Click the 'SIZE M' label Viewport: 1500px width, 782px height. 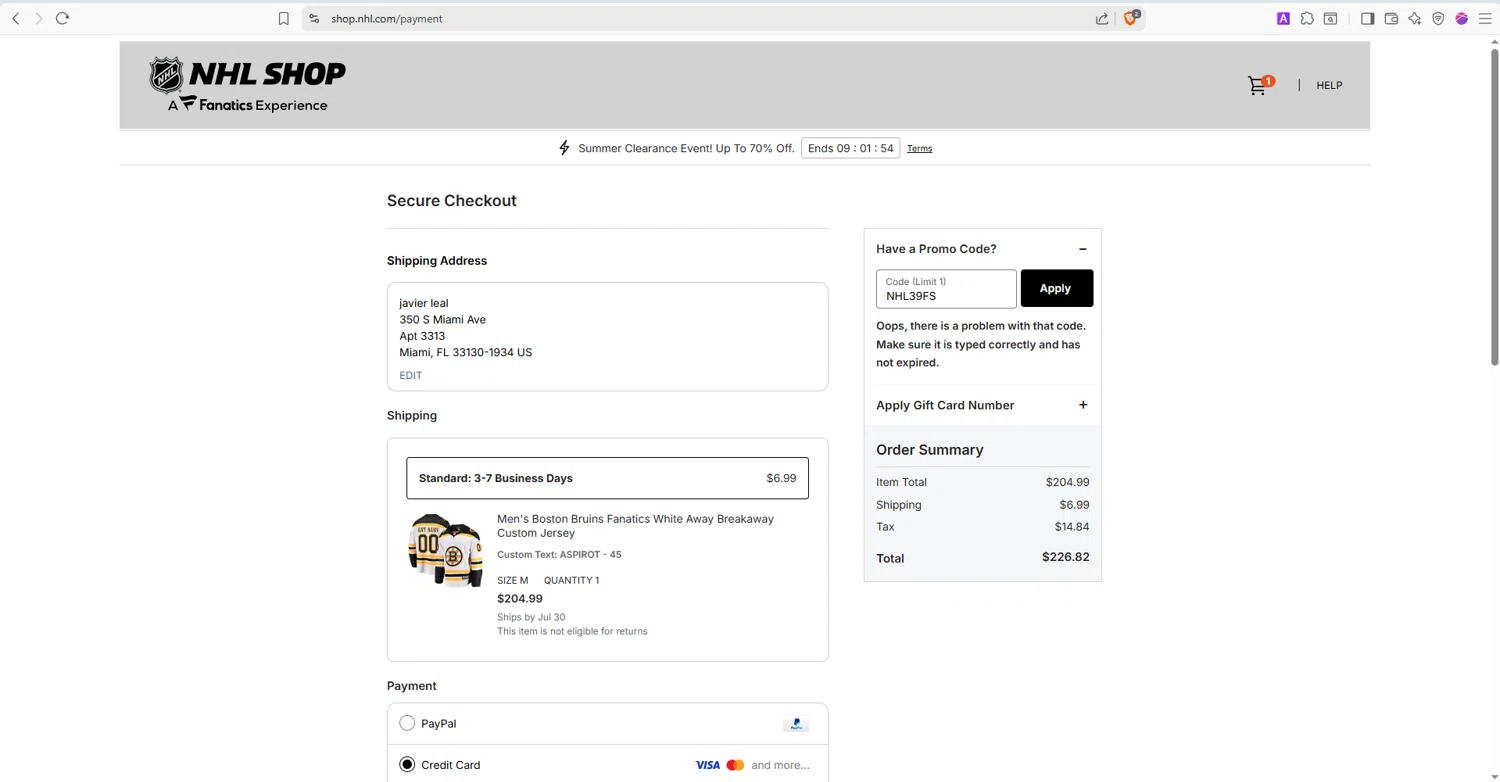pos(513,580)
